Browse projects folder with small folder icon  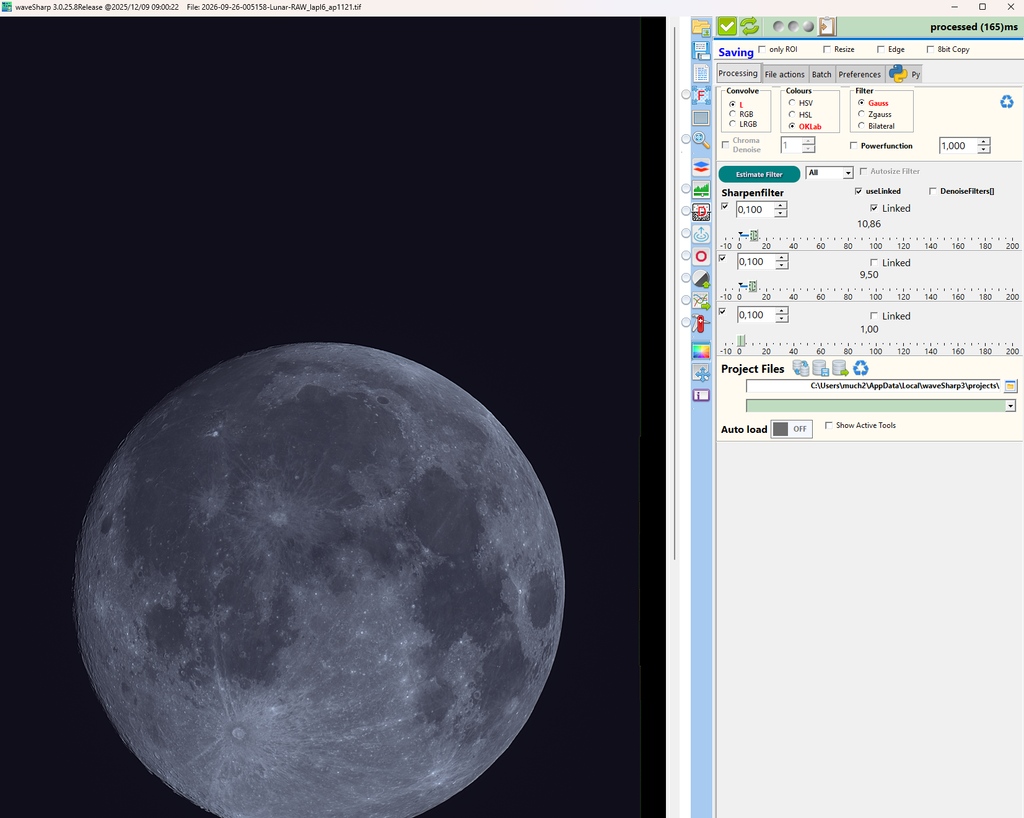1010,386
